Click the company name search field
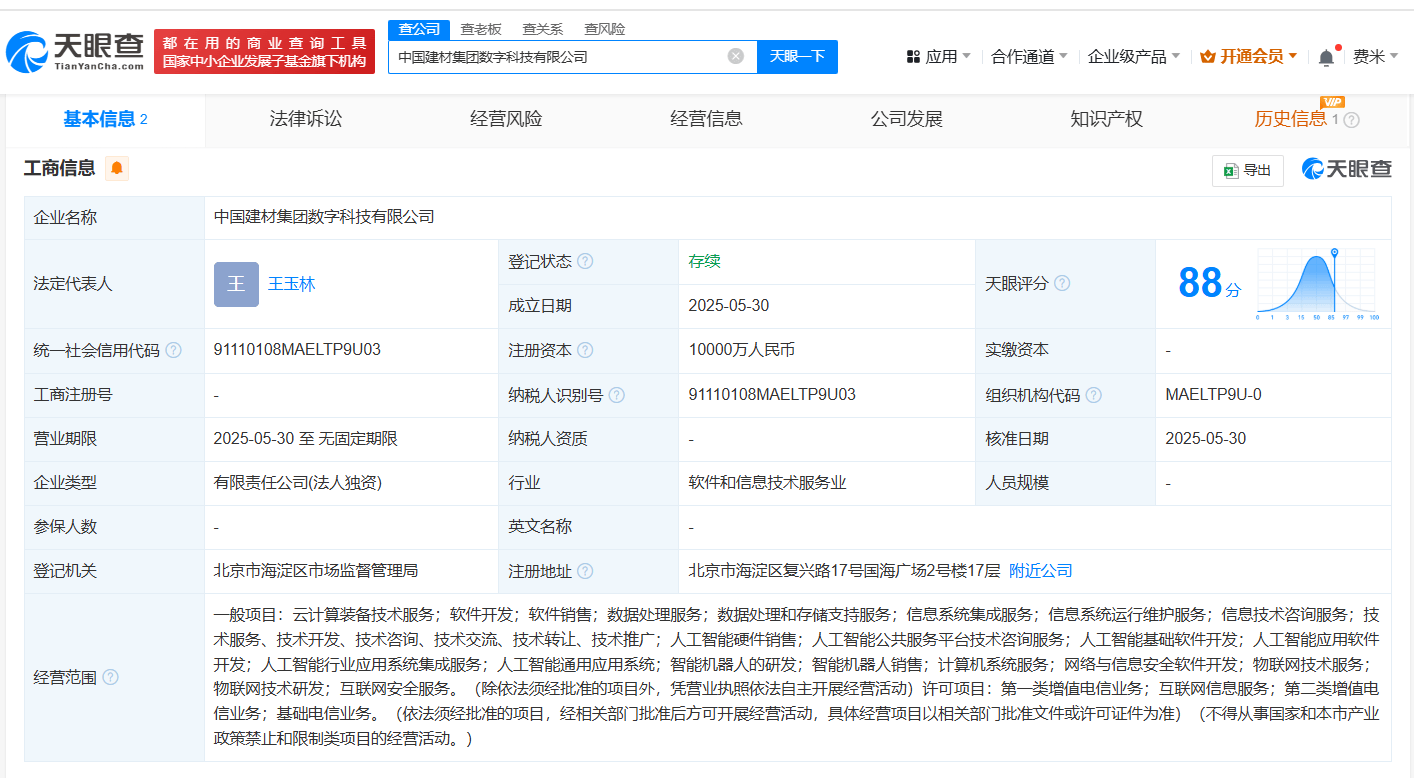The image size is (1414, 778). 555,57
